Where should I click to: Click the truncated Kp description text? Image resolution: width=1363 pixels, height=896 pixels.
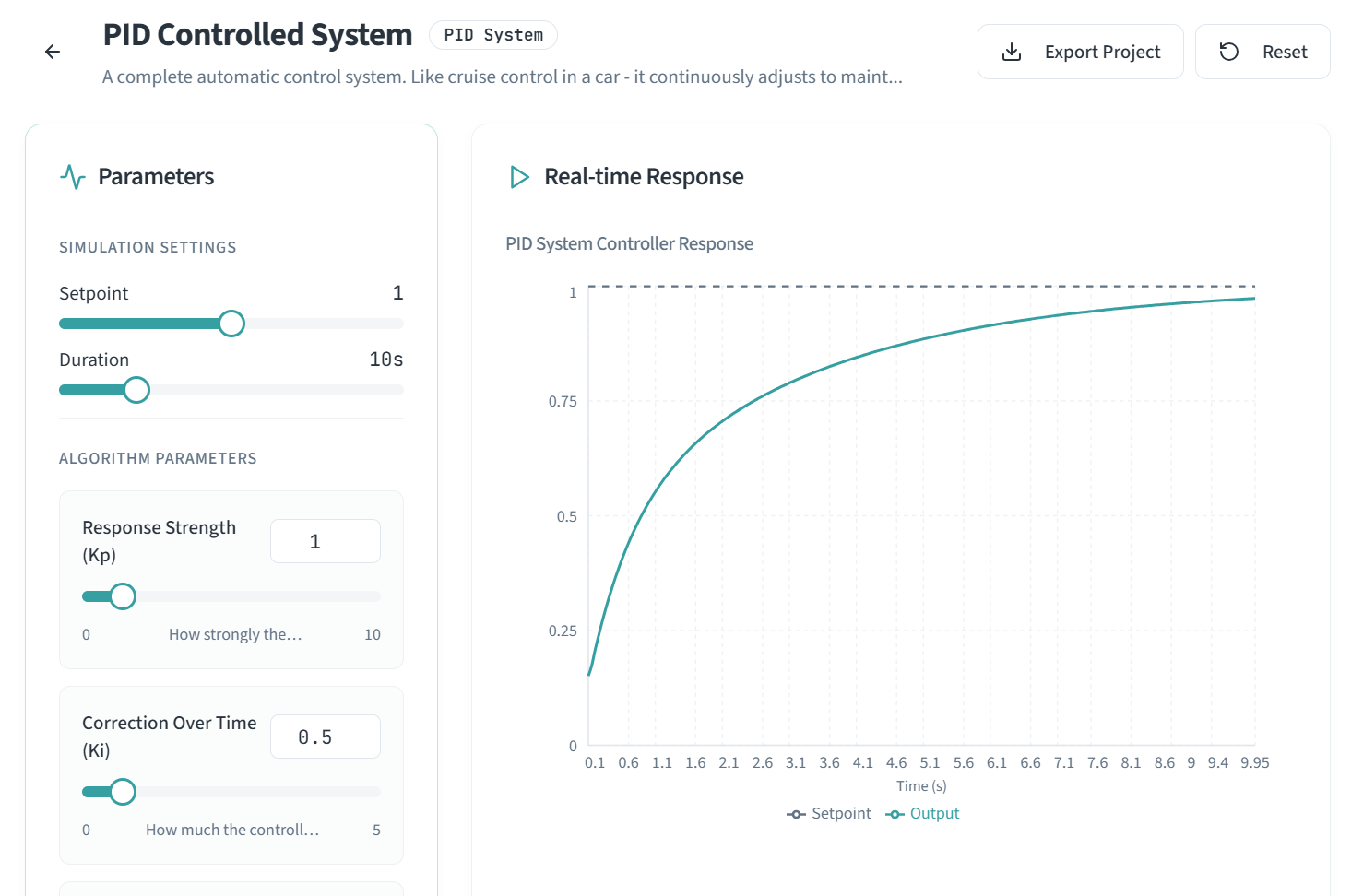(235, 635)
